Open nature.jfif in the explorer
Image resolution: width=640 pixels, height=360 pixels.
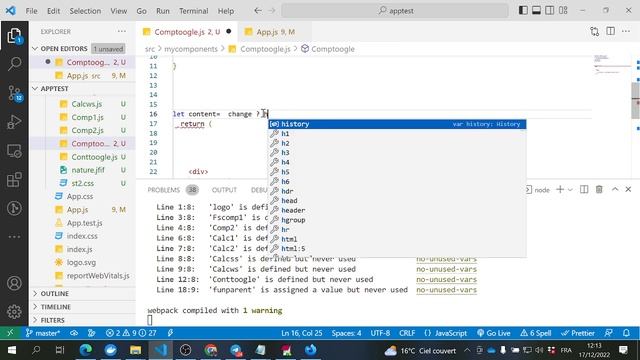click(88, 170)
